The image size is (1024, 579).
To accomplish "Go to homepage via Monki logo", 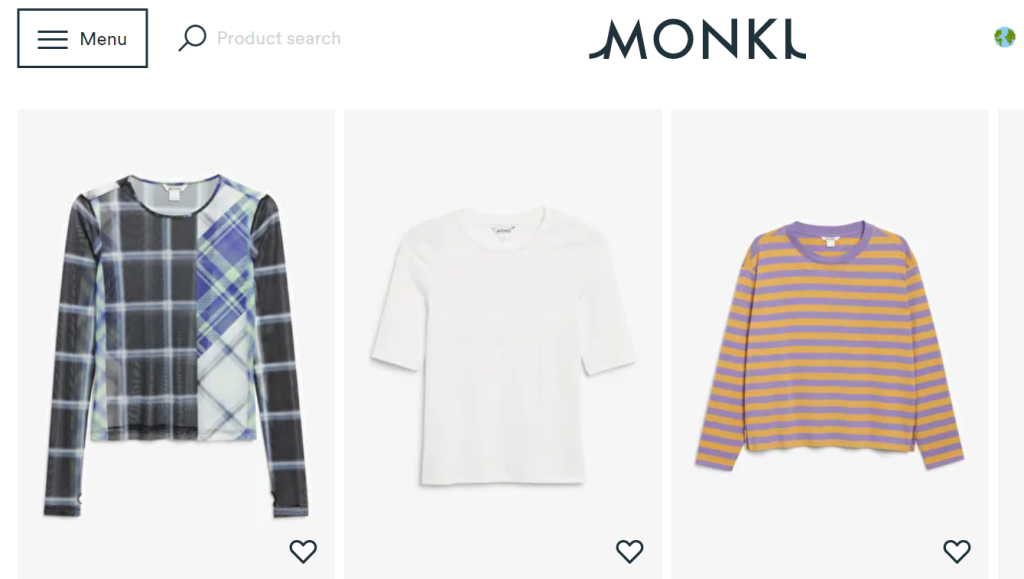I will click(x=697, y=39).
